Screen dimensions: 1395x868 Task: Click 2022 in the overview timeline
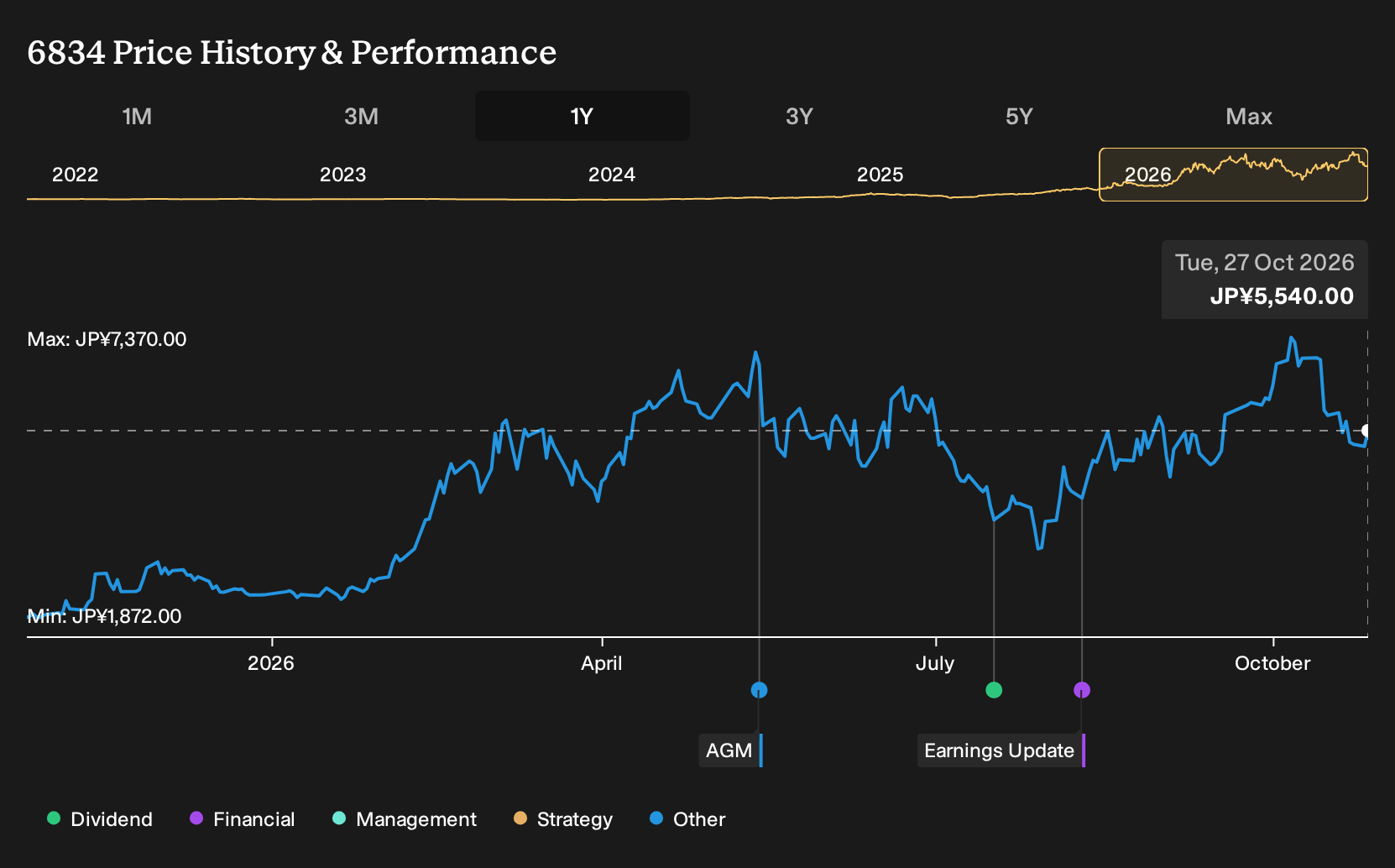point(76,175)
